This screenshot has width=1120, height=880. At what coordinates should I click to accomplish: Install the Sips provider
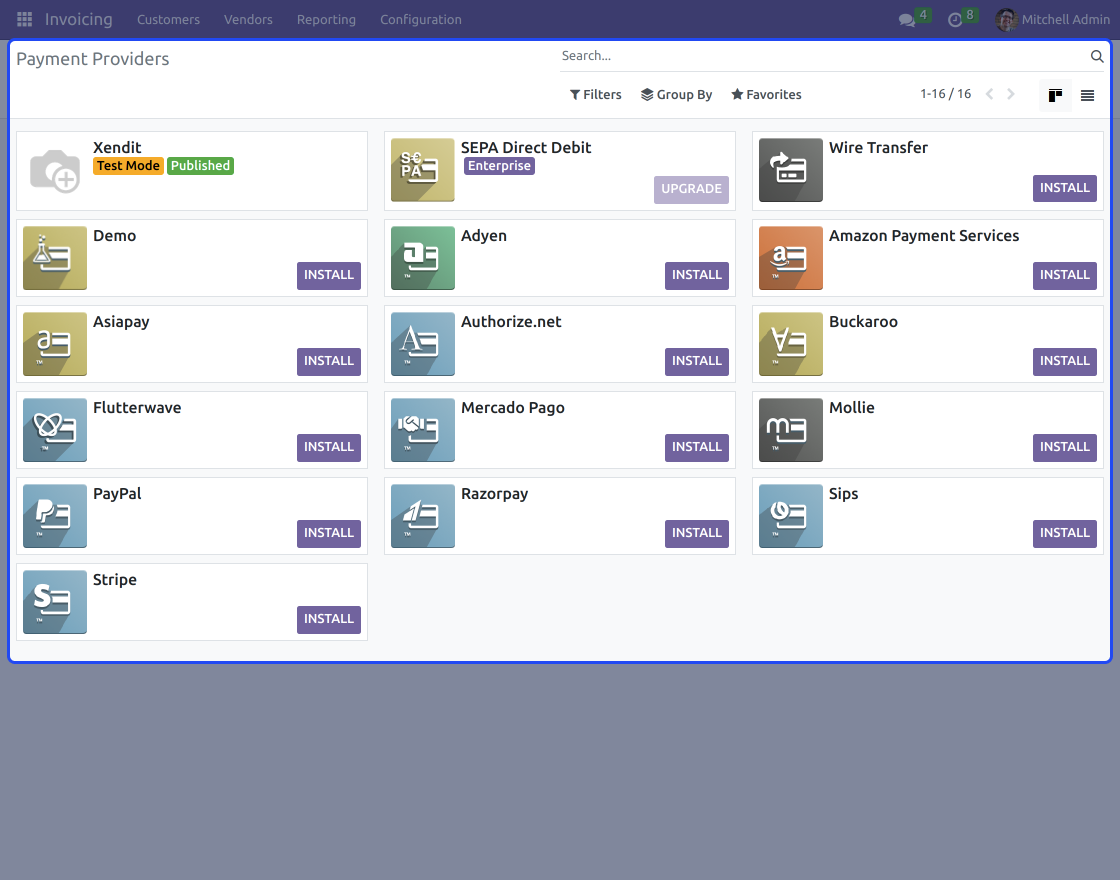[x=1065, y=534]
